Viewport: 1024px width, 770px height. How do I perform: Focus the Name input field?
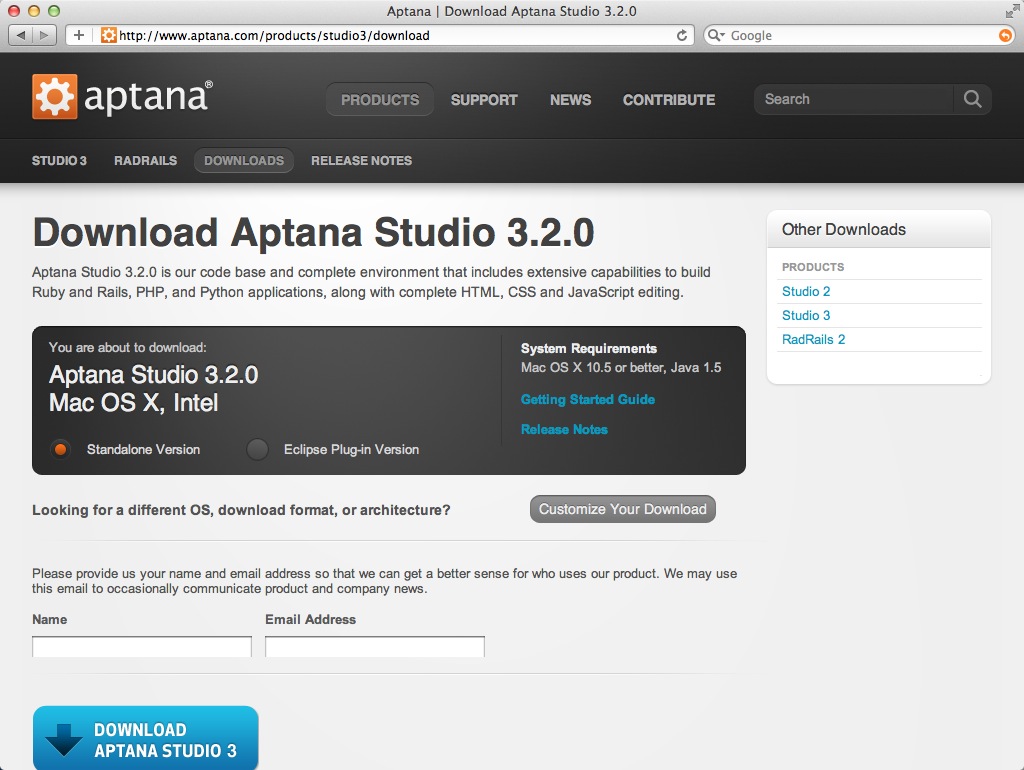pos(142,647)
